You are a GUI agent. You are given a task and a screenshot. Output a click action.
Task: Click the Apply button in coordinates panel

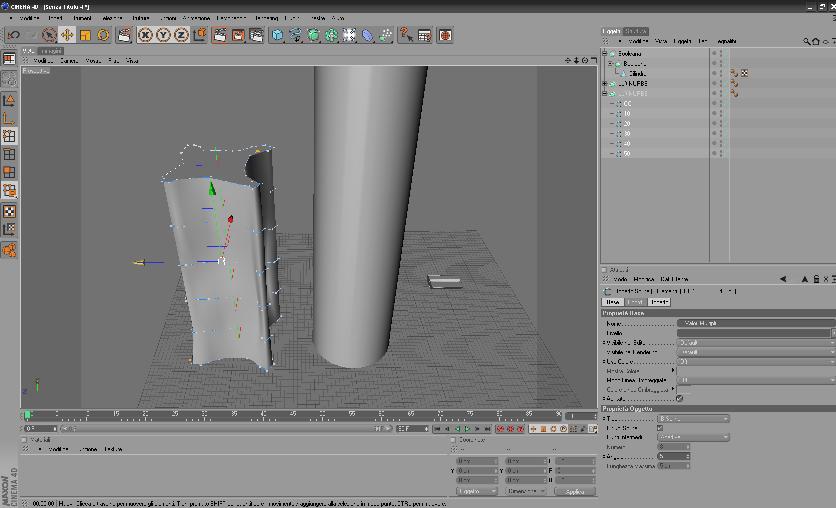(x=575, y=491)
